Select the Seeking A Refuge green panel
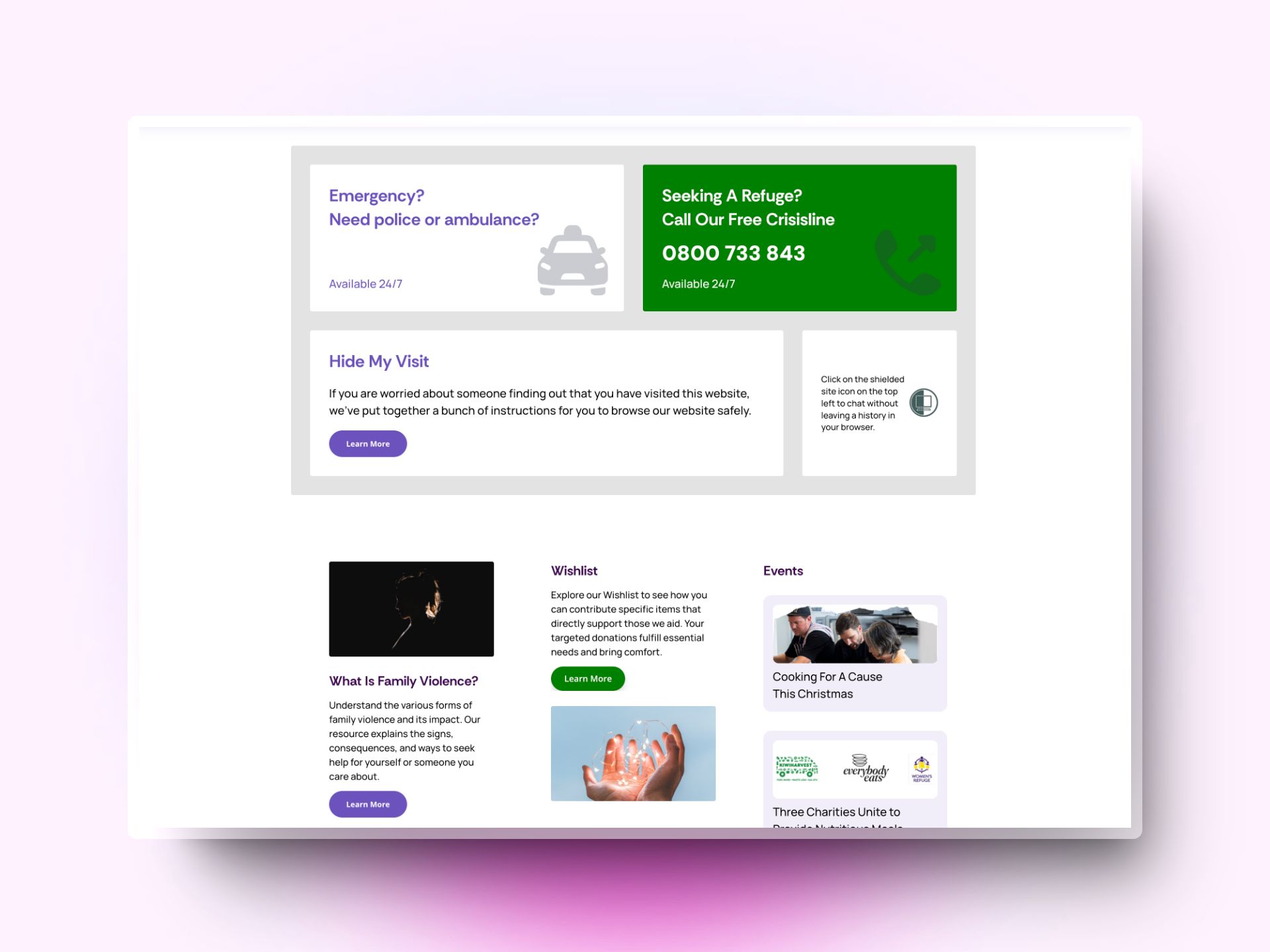 point(799,238)
